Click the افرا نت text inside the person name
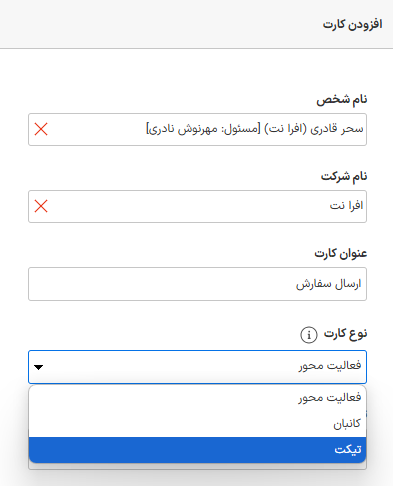Image resolution: width=393 pixels, height=486 pixels. pos(285,129)
